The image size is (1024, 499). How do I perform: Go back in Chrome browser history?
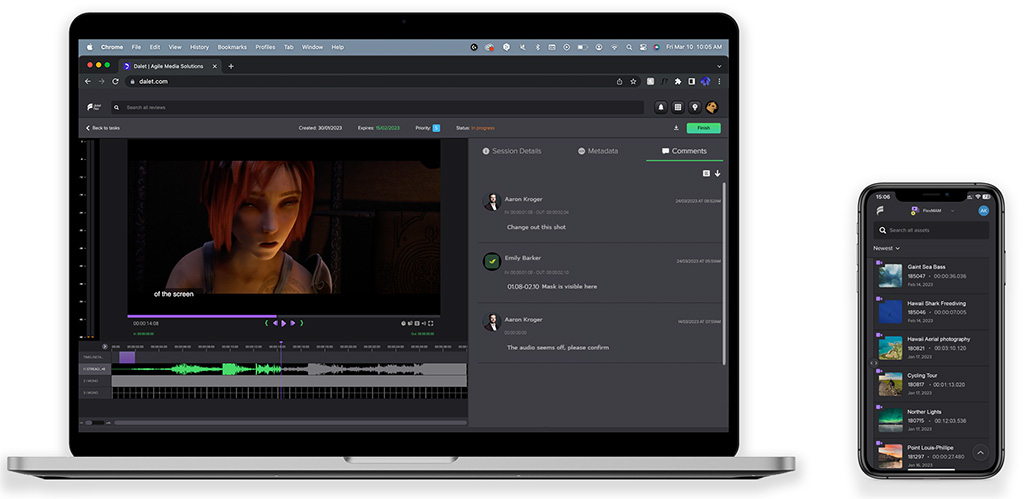(x=88, y=81)
